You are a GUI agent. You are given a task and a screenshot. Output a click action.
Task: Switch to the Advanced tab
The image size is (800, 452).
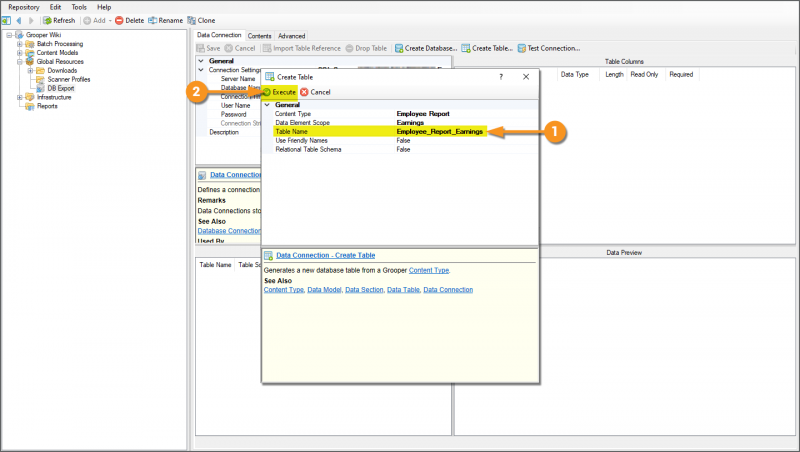[292, 36]
